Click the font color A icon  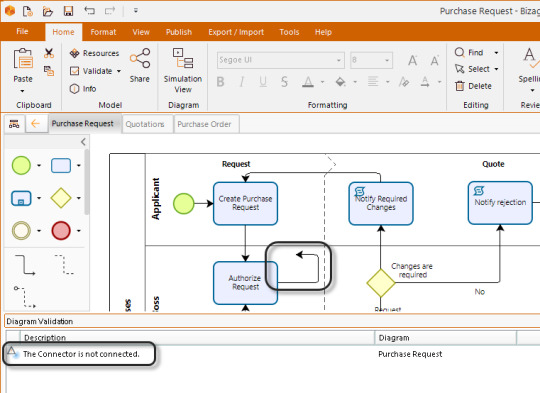tap(308, 82)
